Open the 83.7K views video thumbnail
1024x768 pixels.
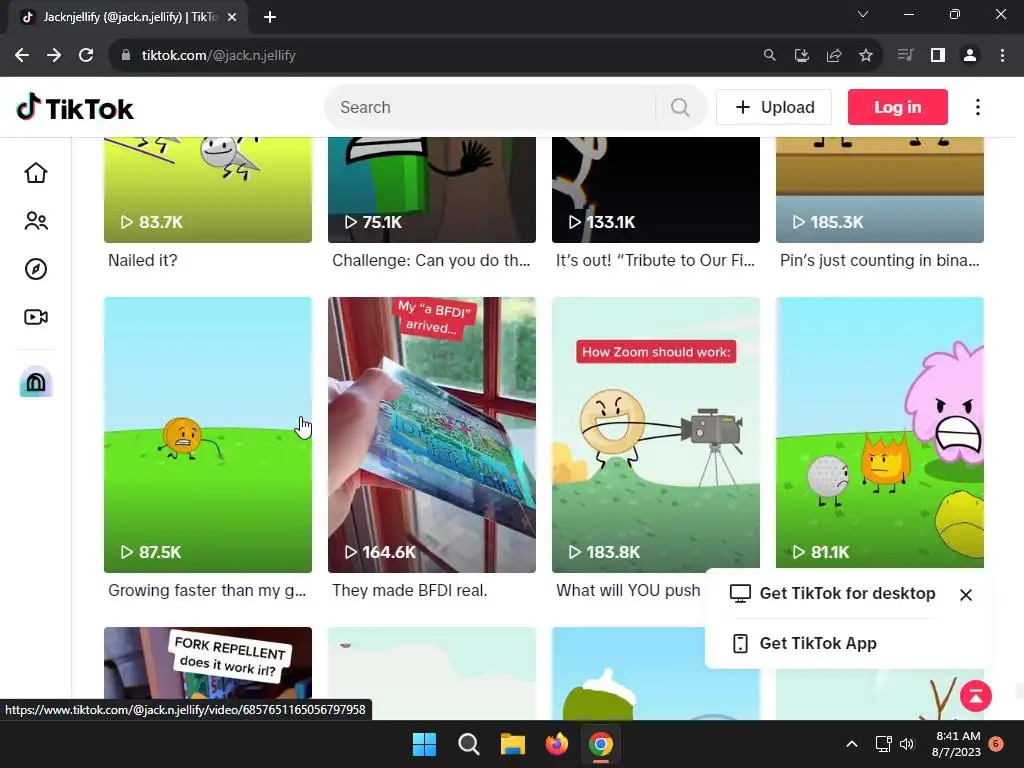coord(208,190)
